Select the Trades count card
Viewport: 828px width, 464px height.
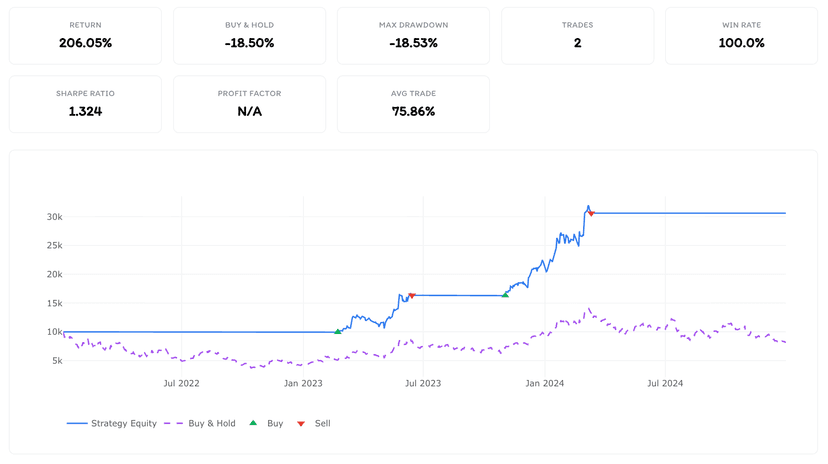point(578,36)
